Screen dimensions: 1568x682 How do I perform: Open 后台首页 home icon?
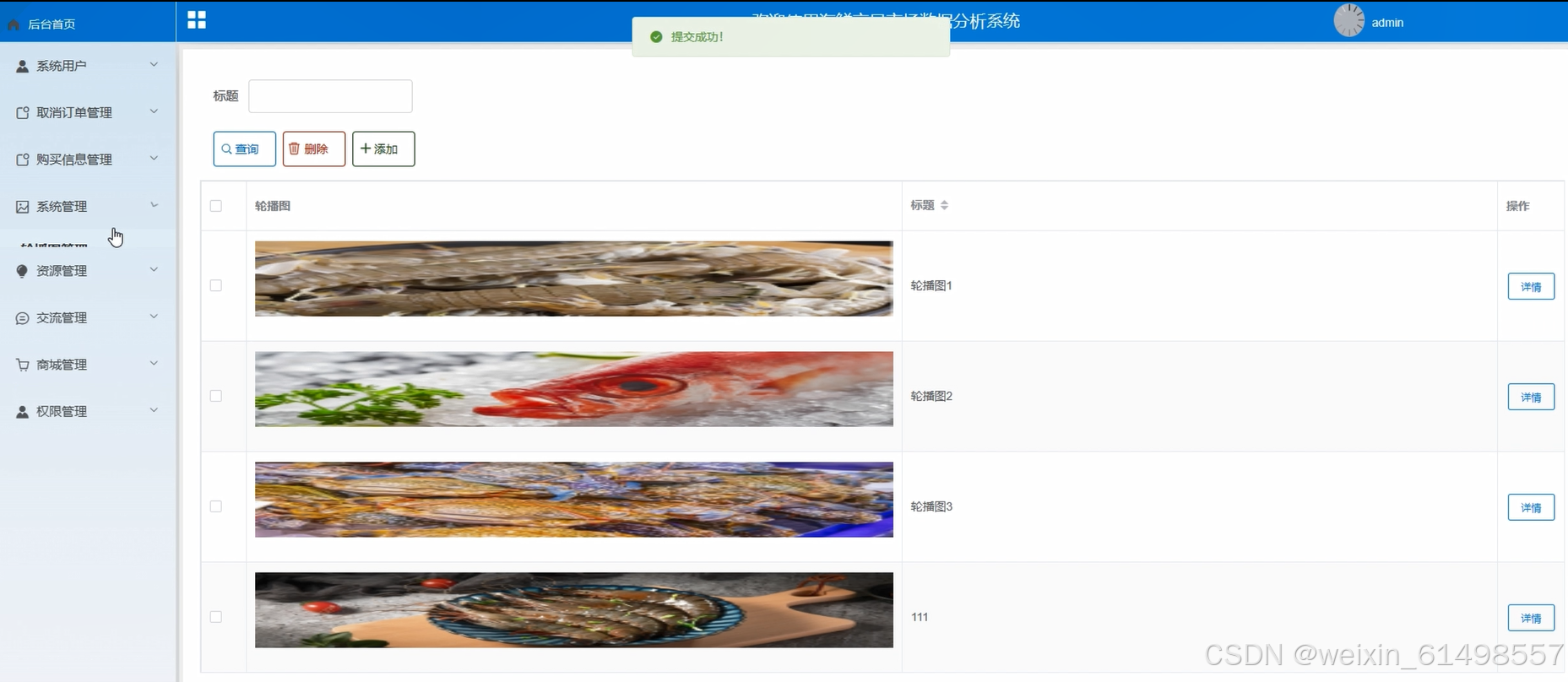tap(14, 24)
